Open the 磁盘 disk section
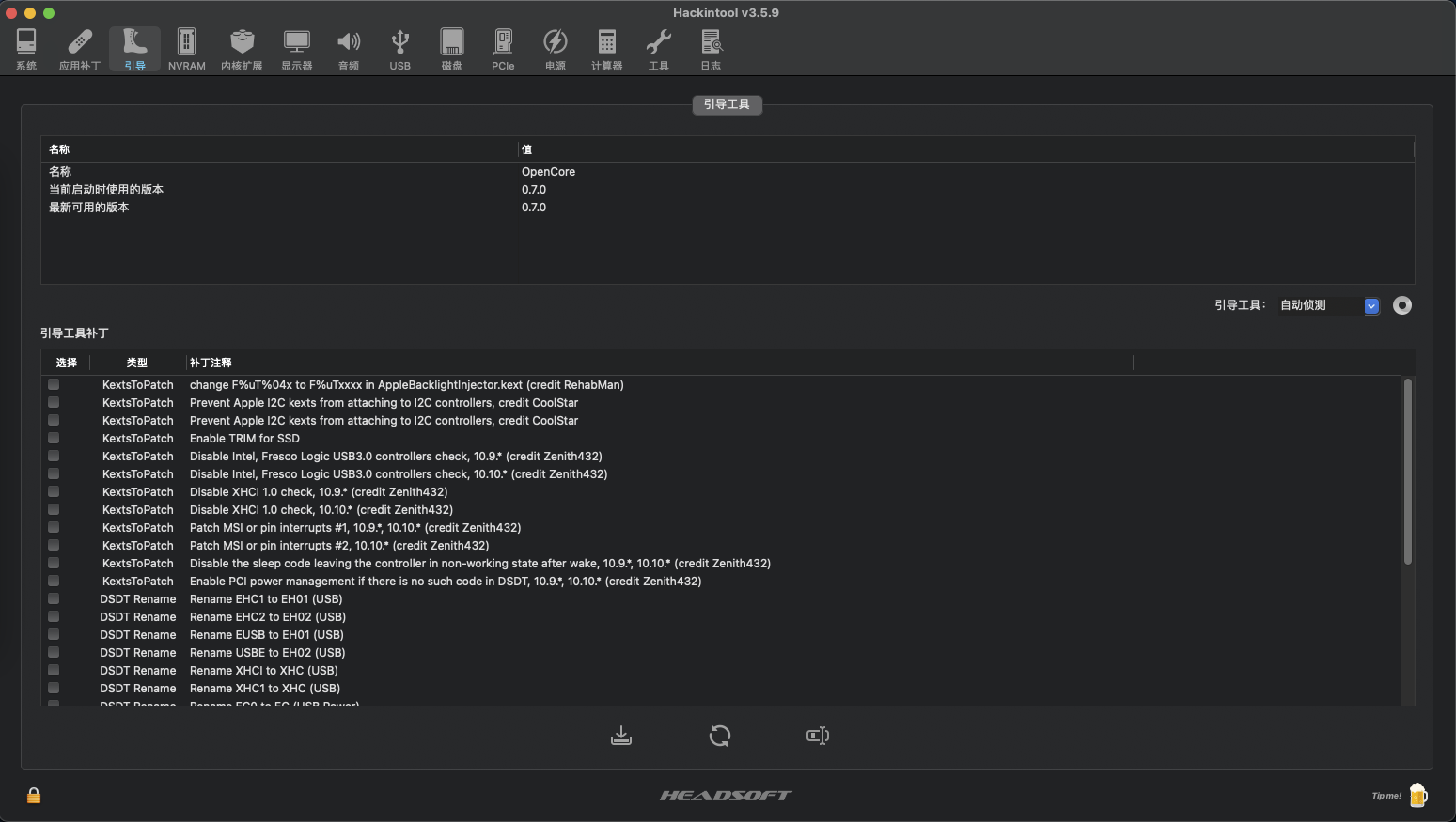 pos(452,49)
